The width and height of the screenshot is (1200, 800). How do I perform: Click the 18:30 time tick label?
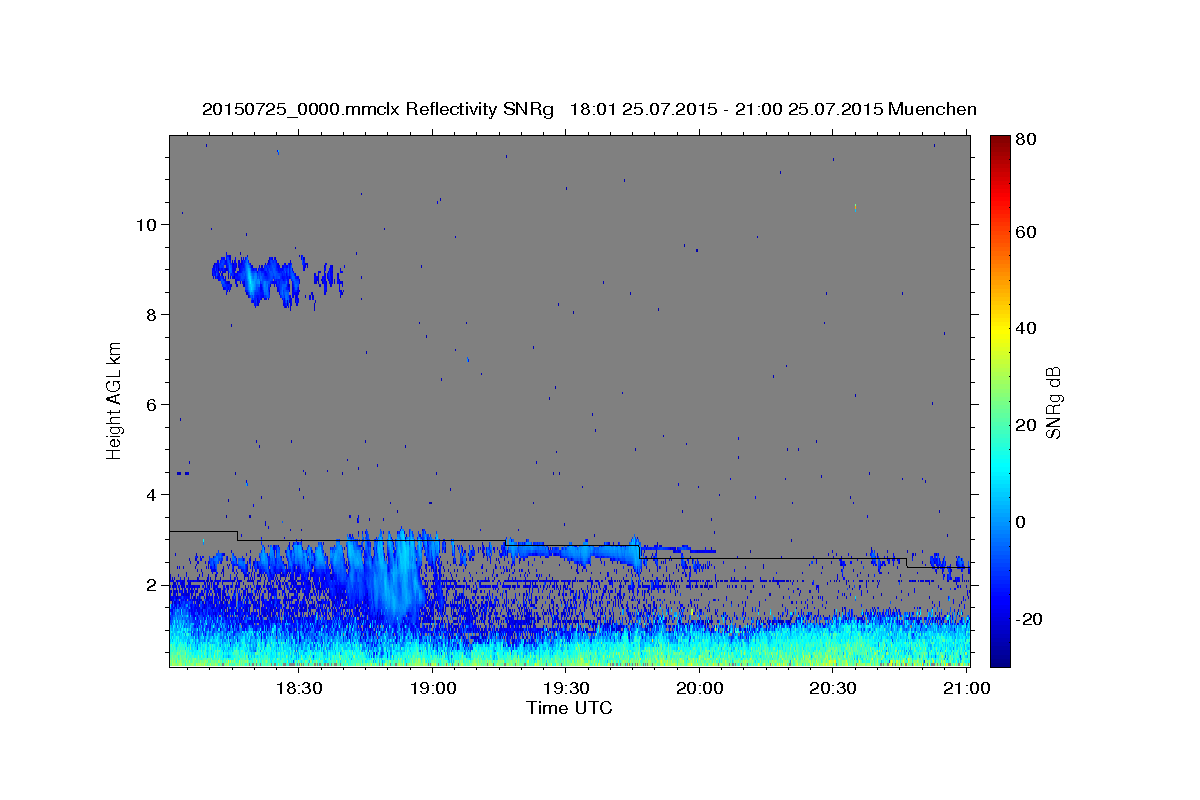point(298,688)
